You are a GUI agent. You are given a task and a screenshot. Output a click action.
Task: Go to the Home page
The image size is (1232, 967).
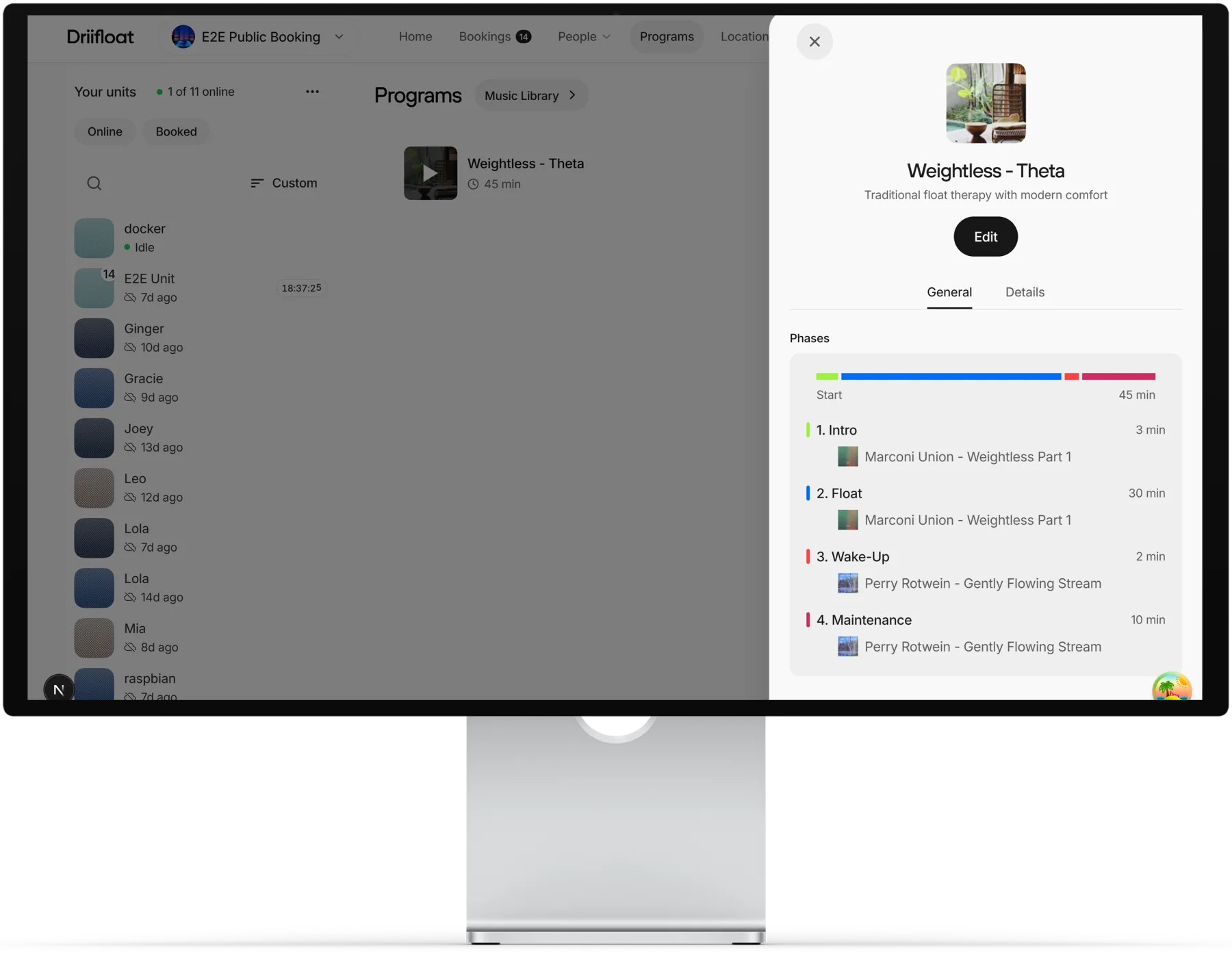click(415, 37)
